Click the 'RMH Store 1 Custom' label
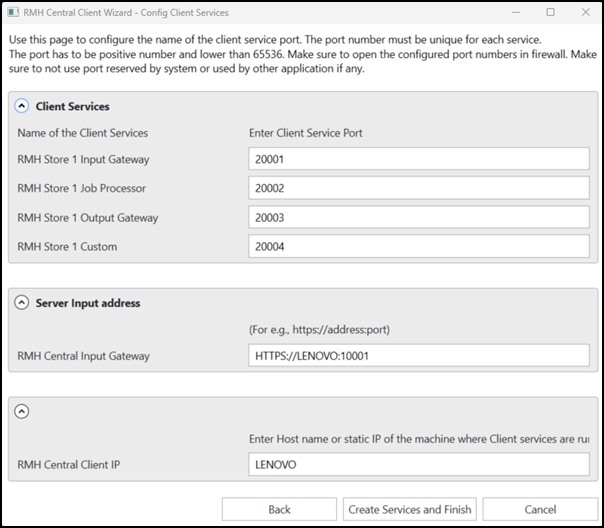 click(x=67, y=246)
